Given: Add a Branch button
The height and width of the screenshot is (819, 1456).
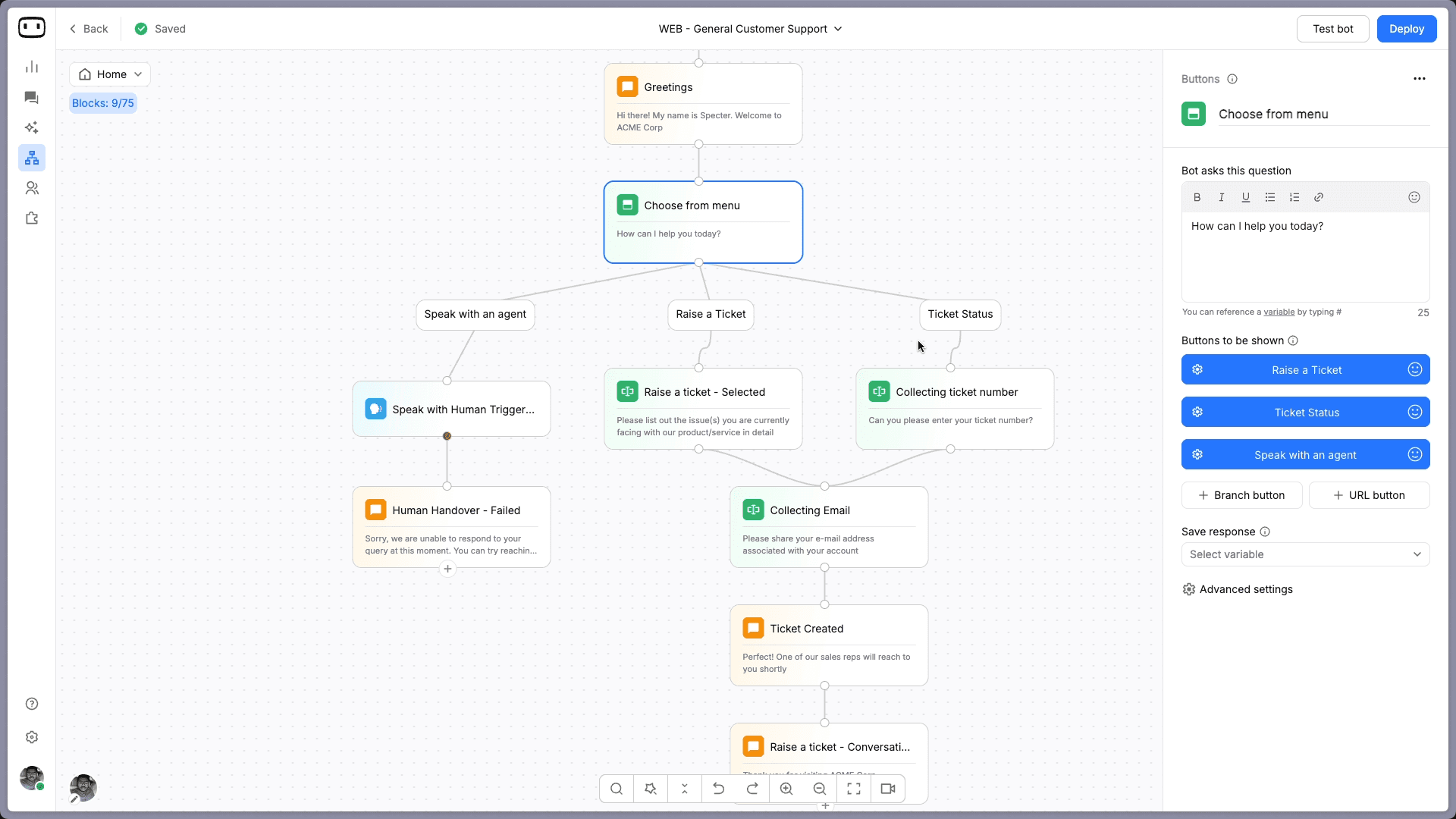Looking at the screenshot, I should tap(1241, 495).
